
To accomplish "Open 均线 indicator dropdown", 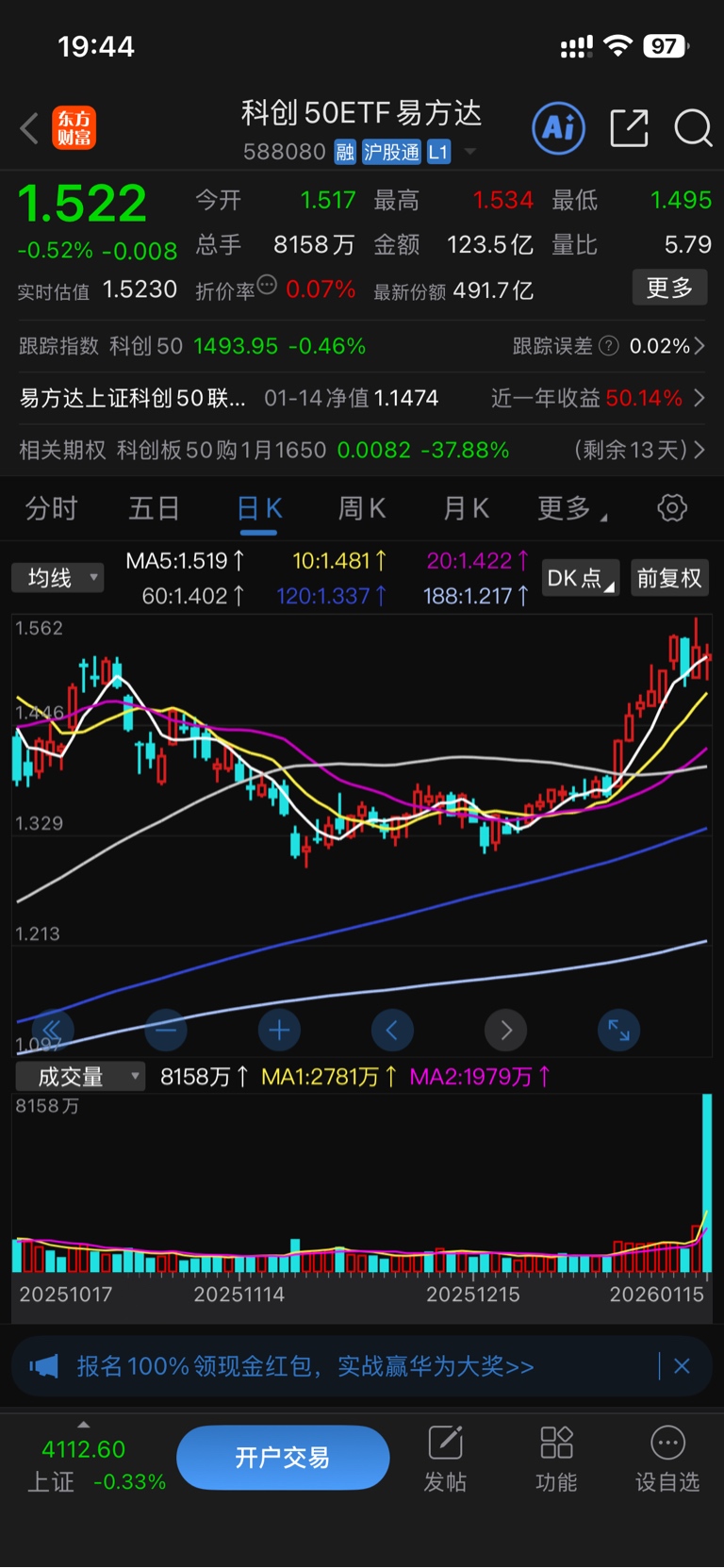I will tap(58, 578).
